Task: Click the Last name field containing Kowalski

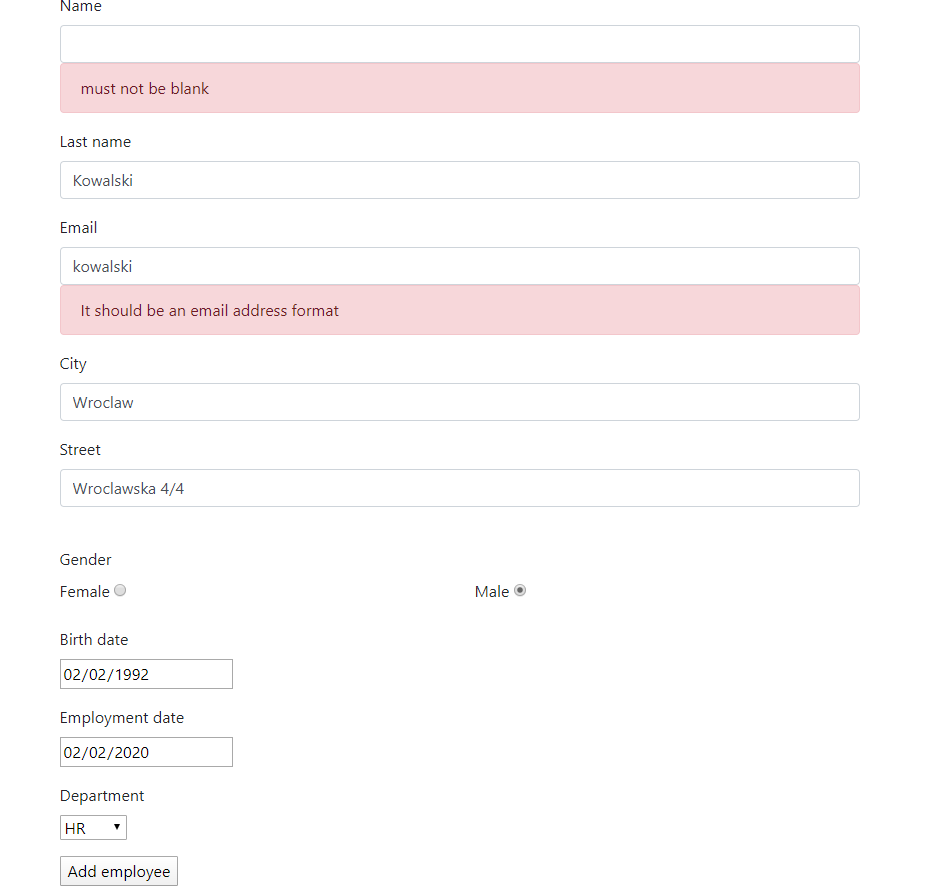Action: (x=459, y=180)
